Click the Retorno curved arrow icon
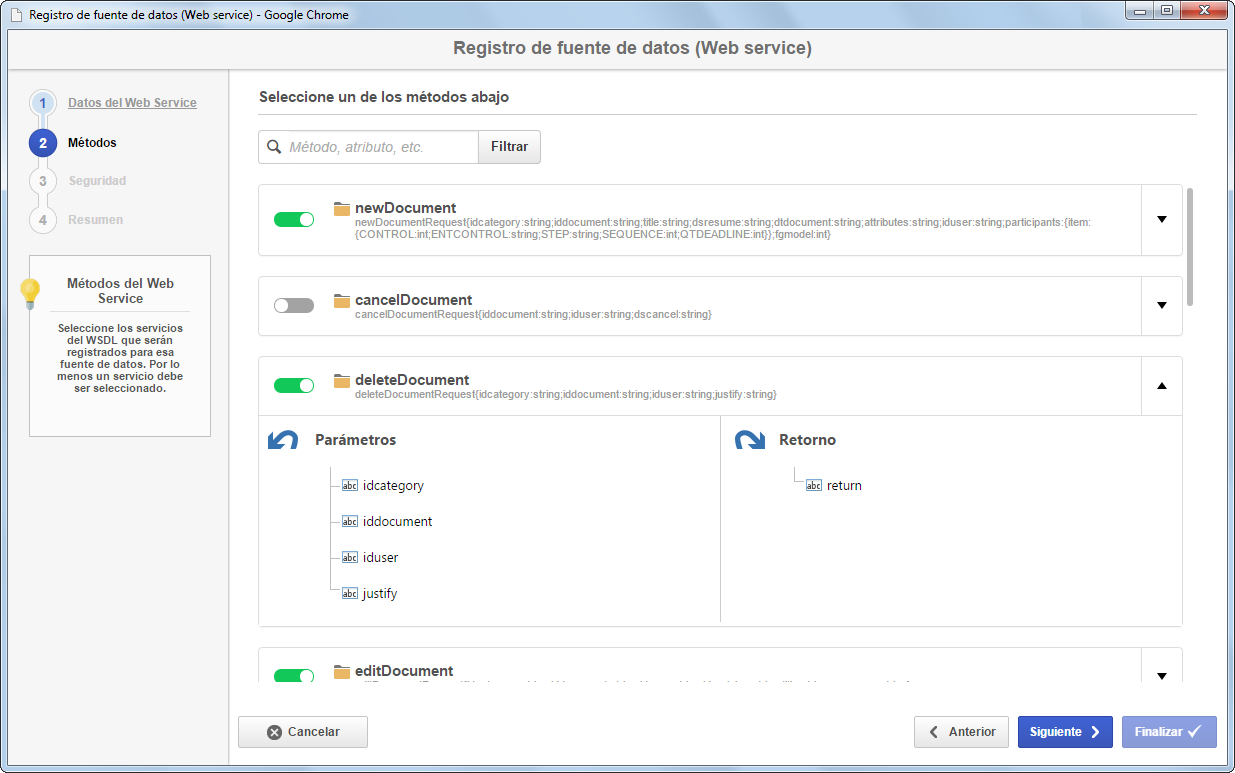 [750, 440]
